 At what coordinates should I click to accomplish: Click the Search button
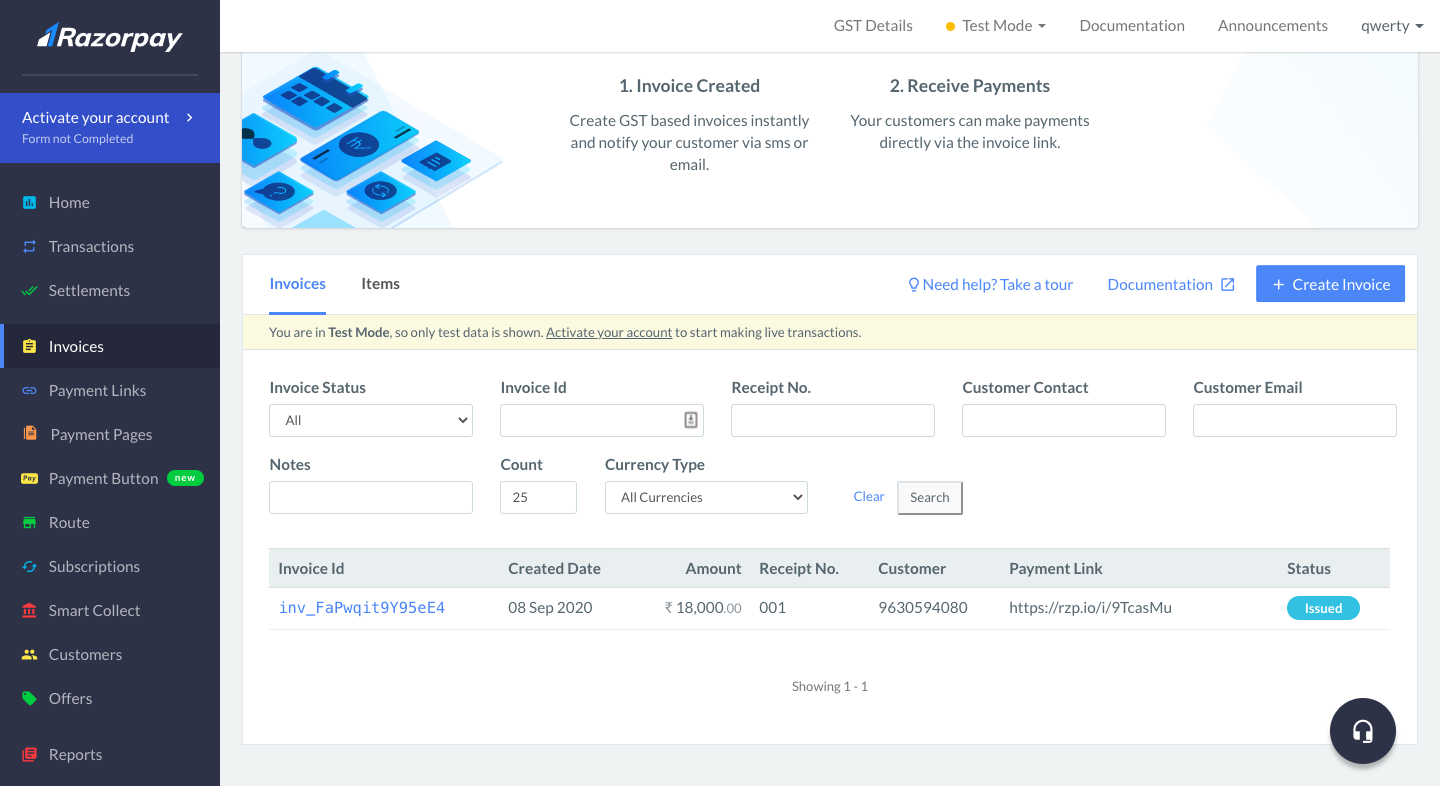tap(930, 498)
